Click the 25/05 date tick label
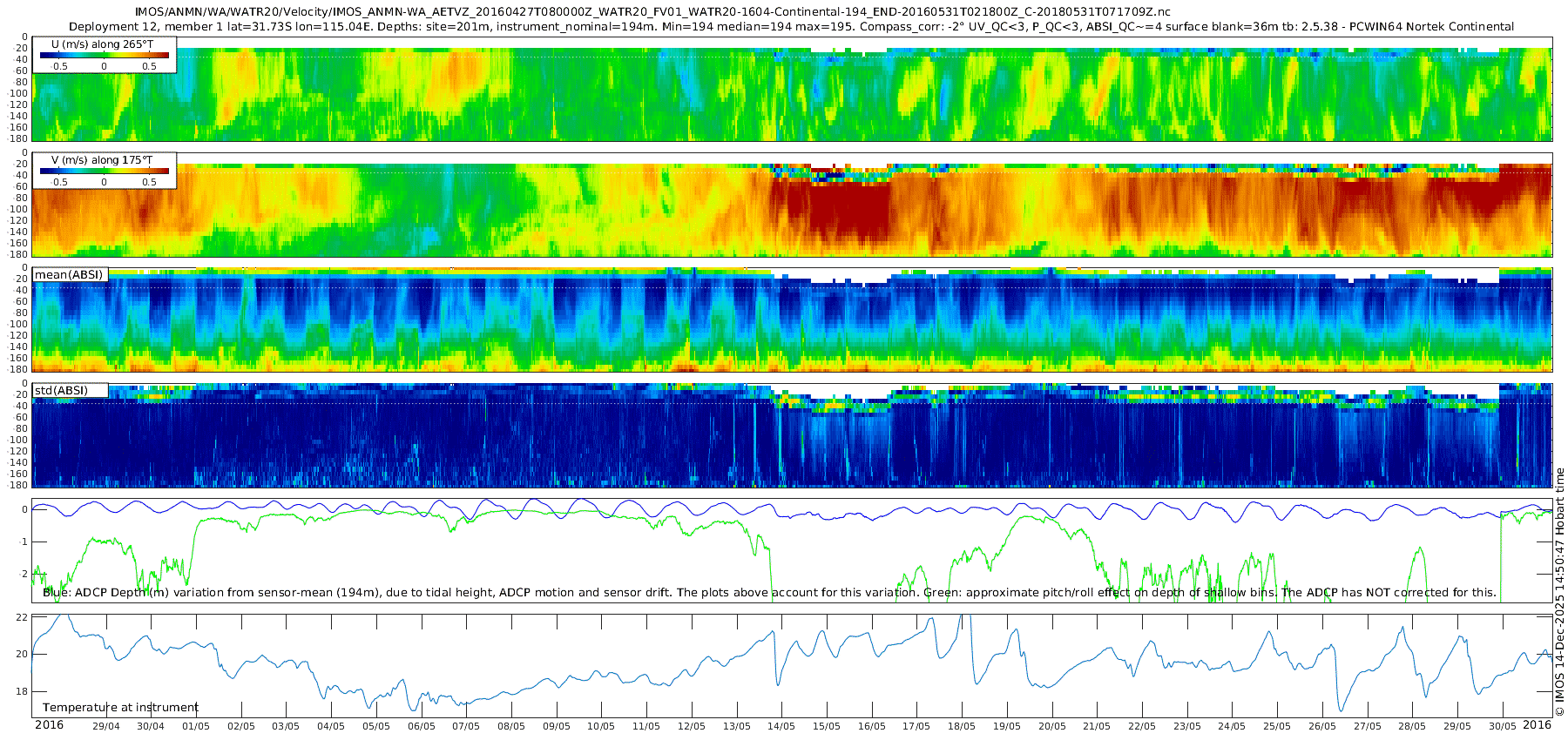The image size is (1568, 740). coord(1277,727)
